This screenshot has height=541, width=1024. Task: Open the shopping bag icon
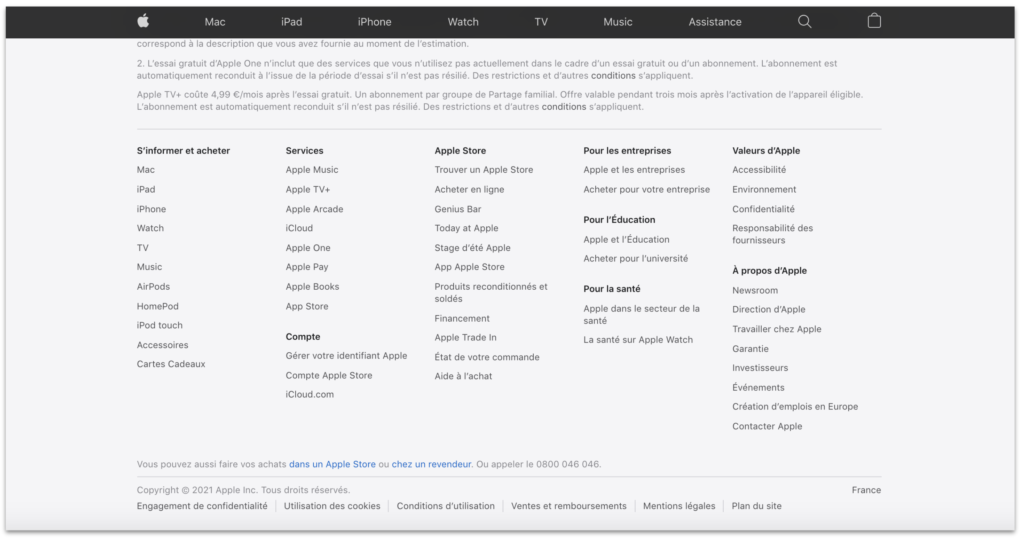pos(874,21)
